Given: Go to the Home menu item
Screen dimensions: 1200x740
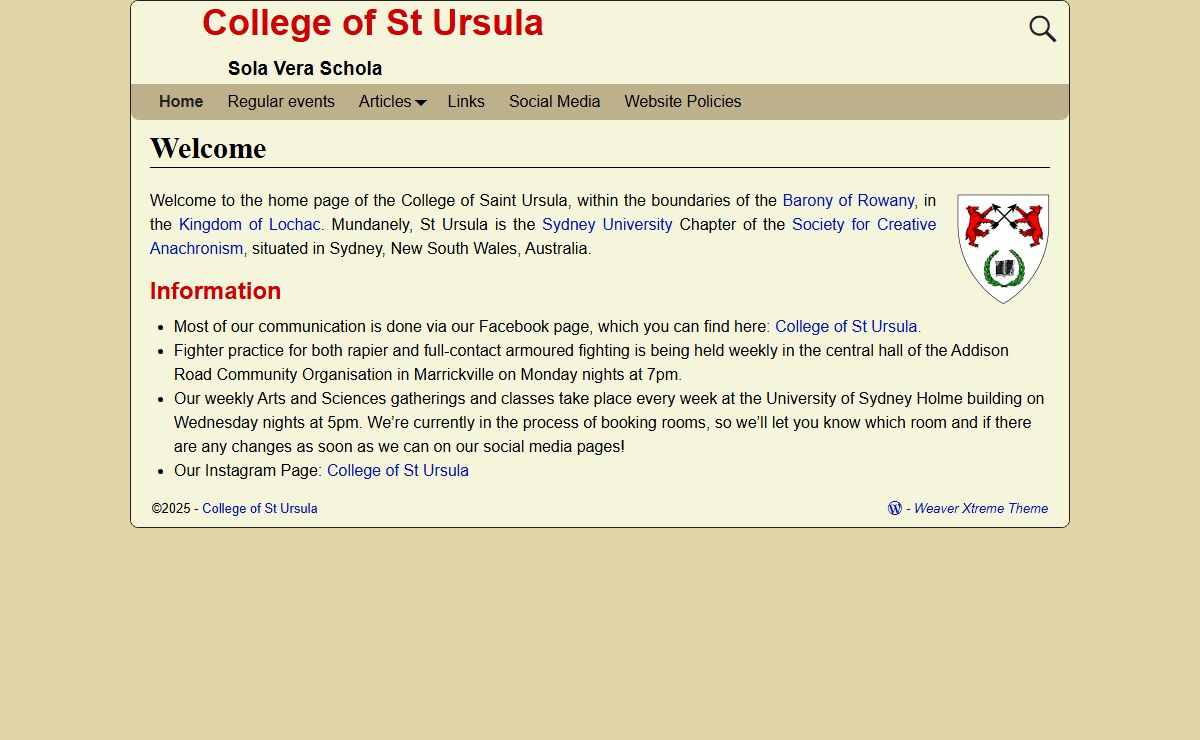Looking at the screenshot, I should pyautogui.click(x=181, y=101).
